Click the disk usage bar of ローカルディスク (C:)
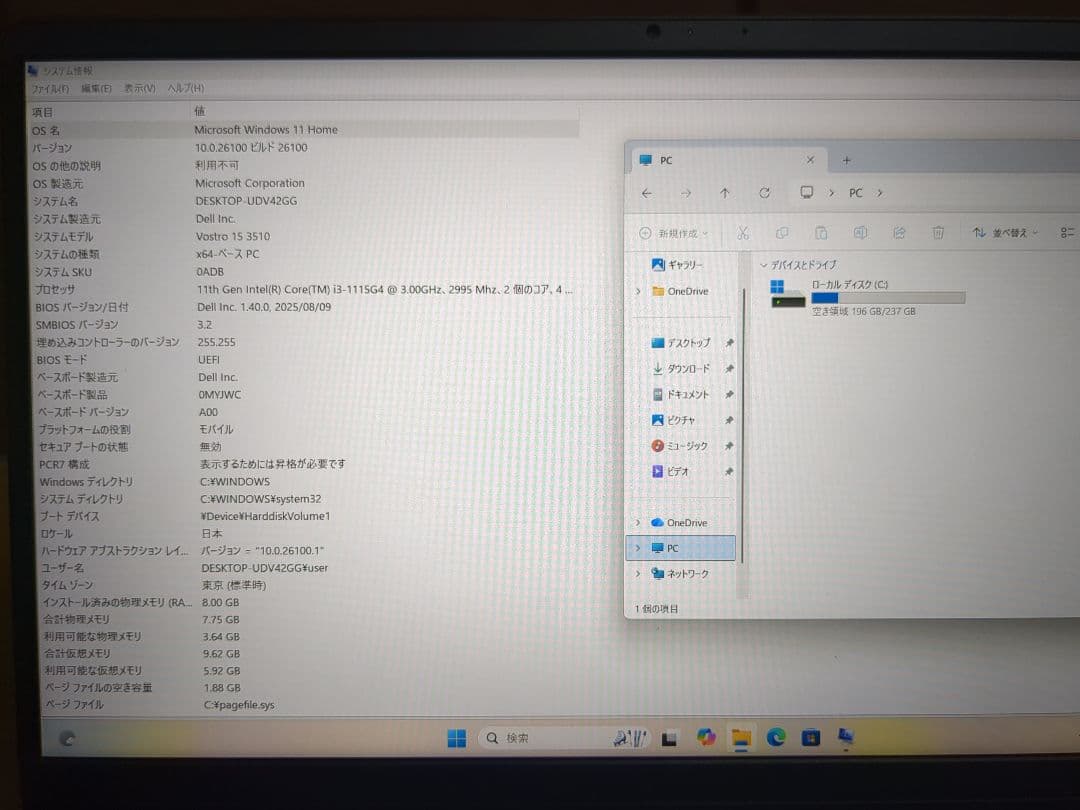 pyautogui.click(x=885, y=297)
